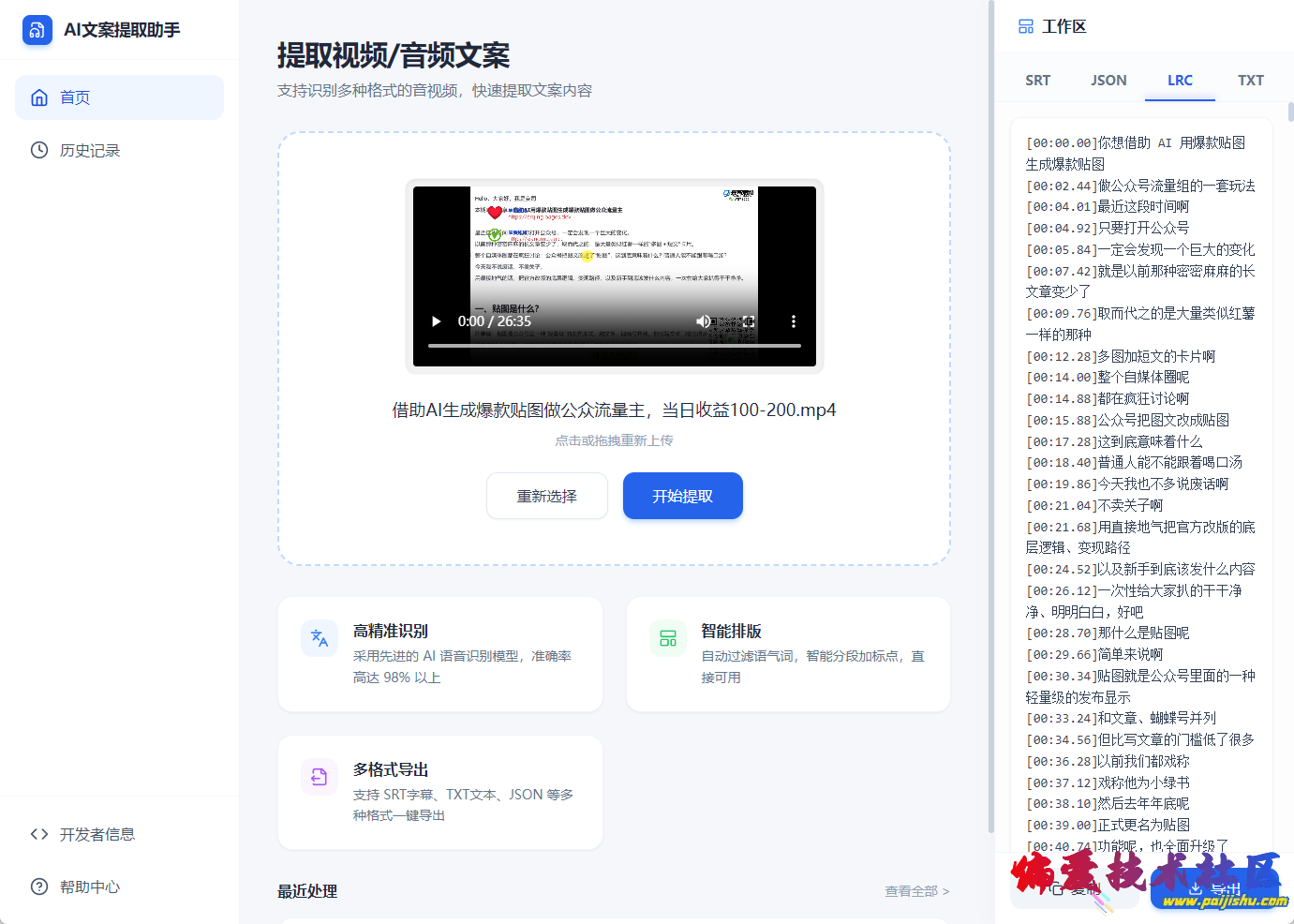Click the 开始提取 start extraction button

pyautogui.click(x=683, y=496)
